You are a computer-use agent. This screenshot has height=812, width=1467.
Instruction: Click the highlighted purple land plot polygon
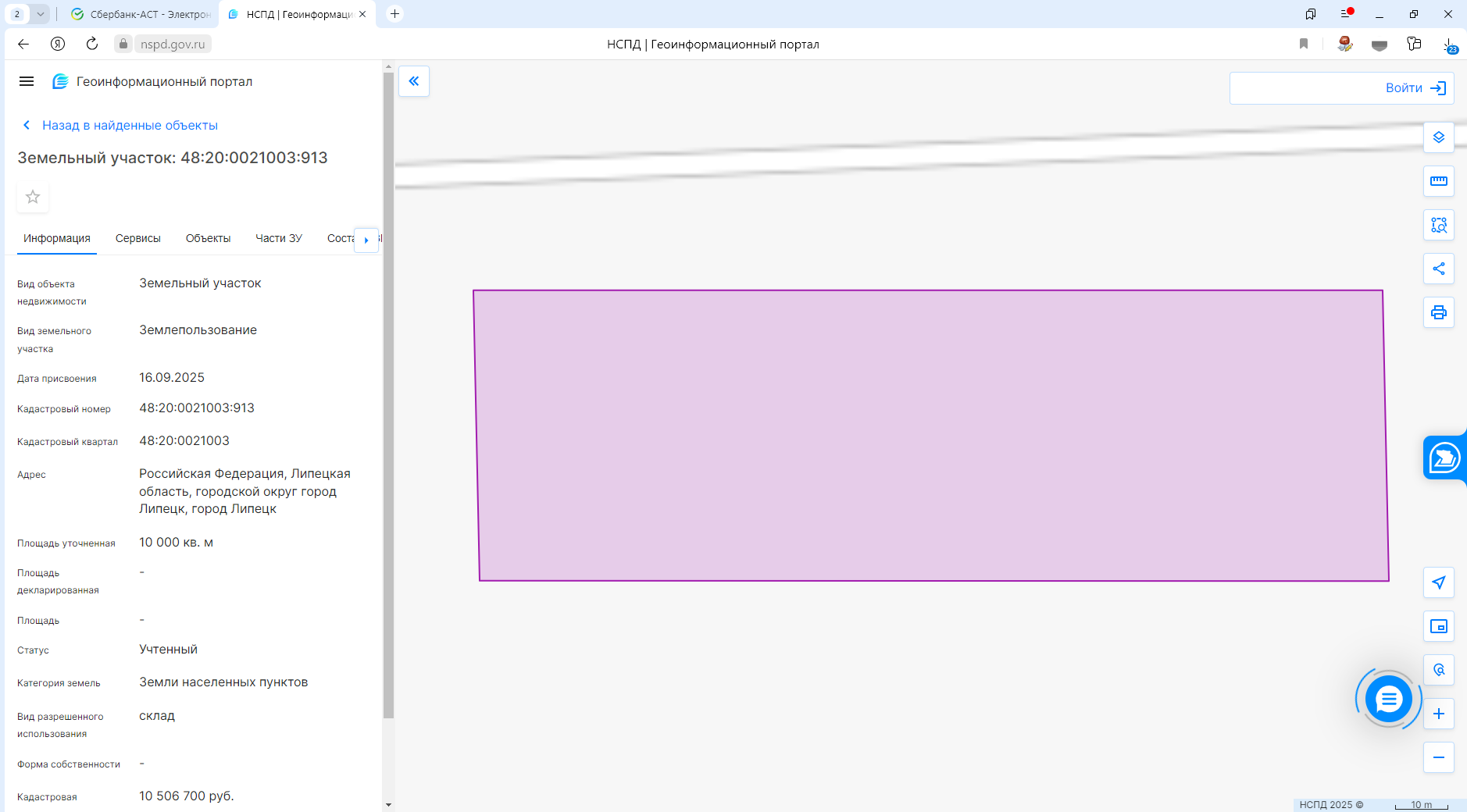click(930, 436)
